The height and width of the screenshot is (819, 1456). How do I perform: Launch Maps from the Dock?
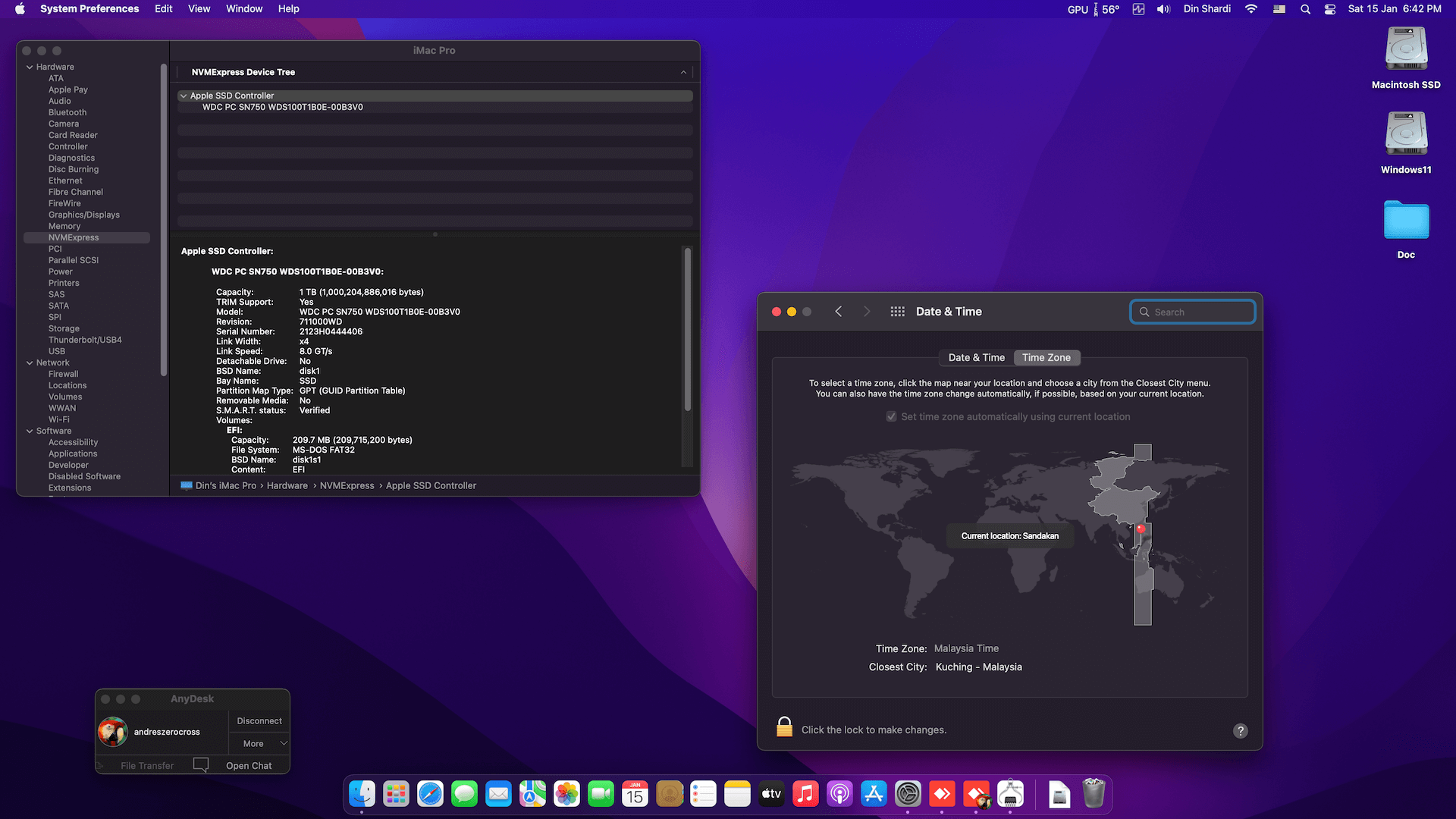pyautogui.click(x=532, y=794)
